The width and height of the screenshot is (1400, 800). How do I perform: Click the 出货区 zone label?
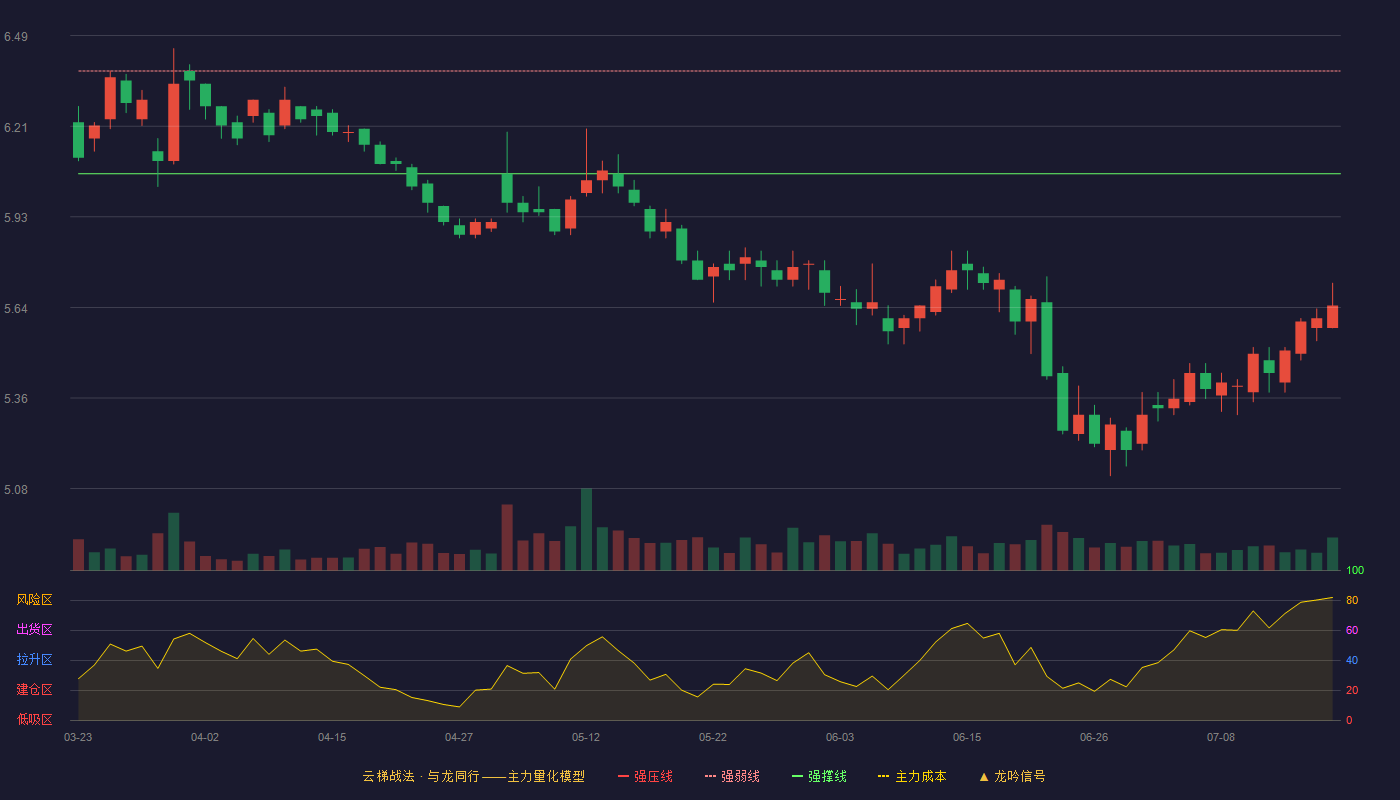[x=34, y=630]
